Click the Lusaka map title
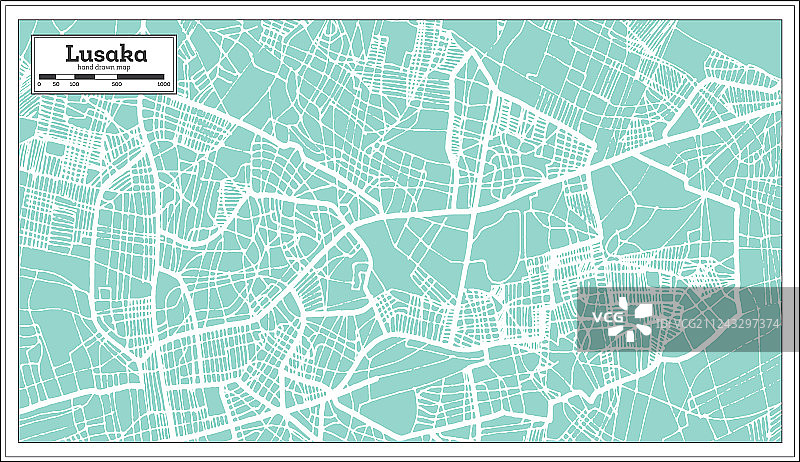The width and height of the screenshot is (800, 462). click(x=103, y=53)
